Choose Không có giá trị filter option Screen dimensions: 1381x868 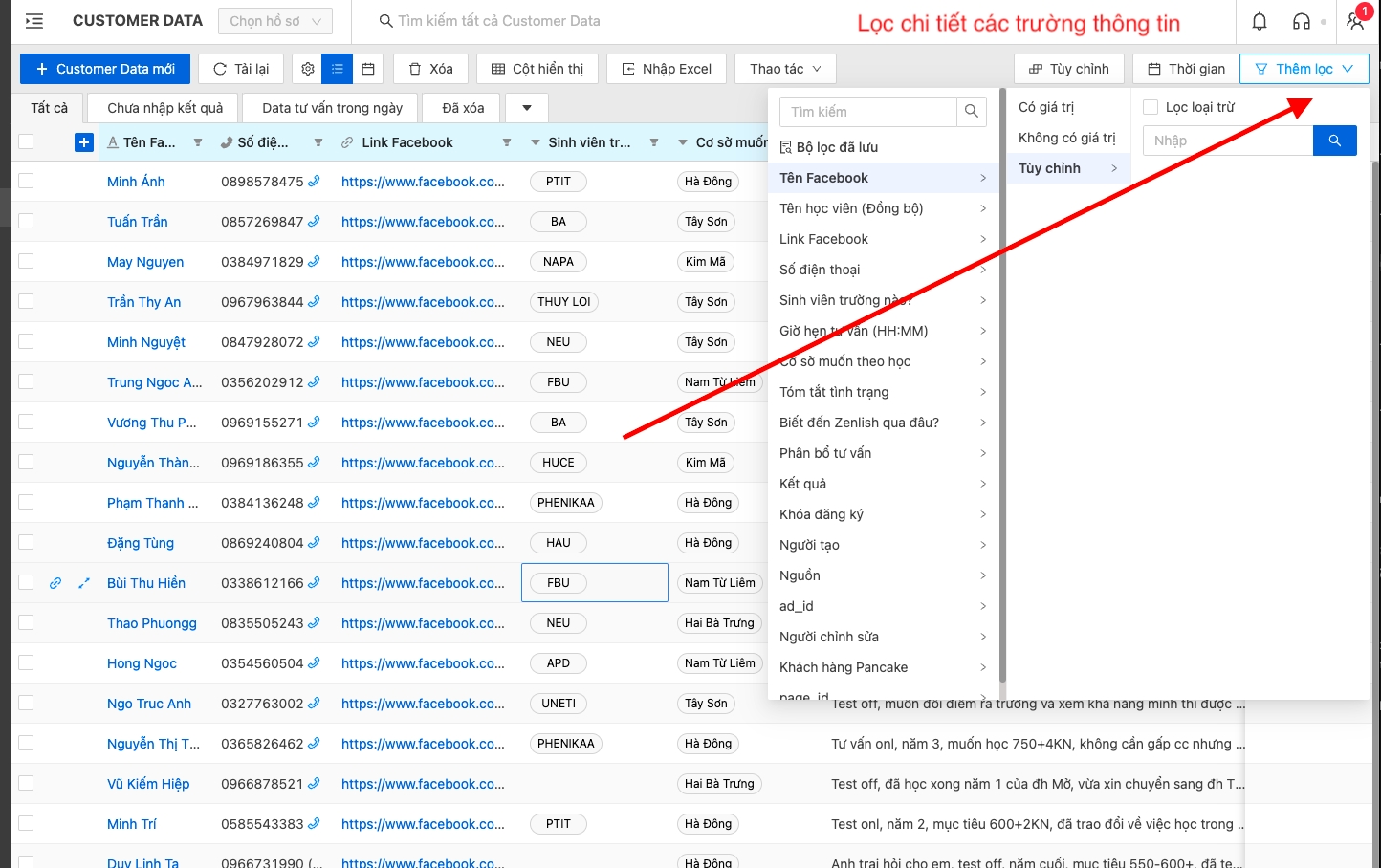(1066, 138)
